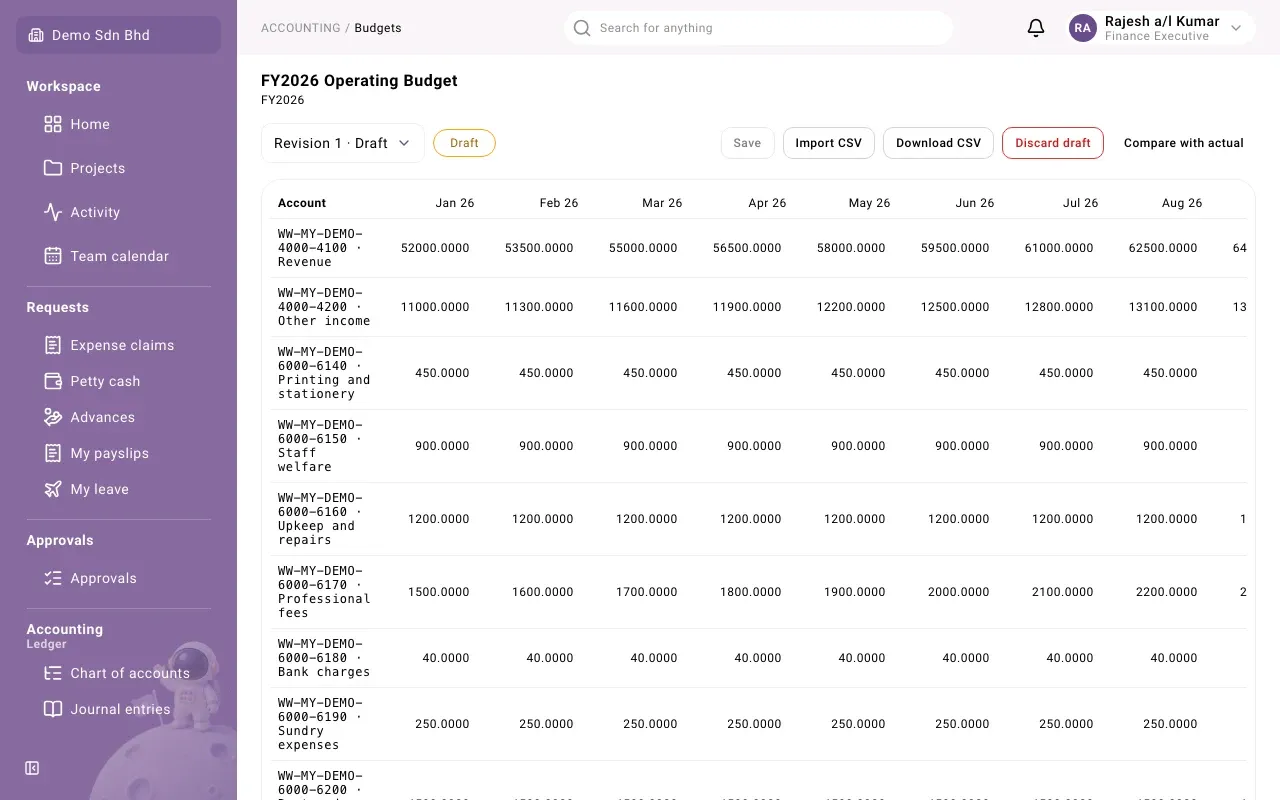This screenshot has width=1280, height=800.
Task: Click the My leave plane icon
Action: pos(53,489)
